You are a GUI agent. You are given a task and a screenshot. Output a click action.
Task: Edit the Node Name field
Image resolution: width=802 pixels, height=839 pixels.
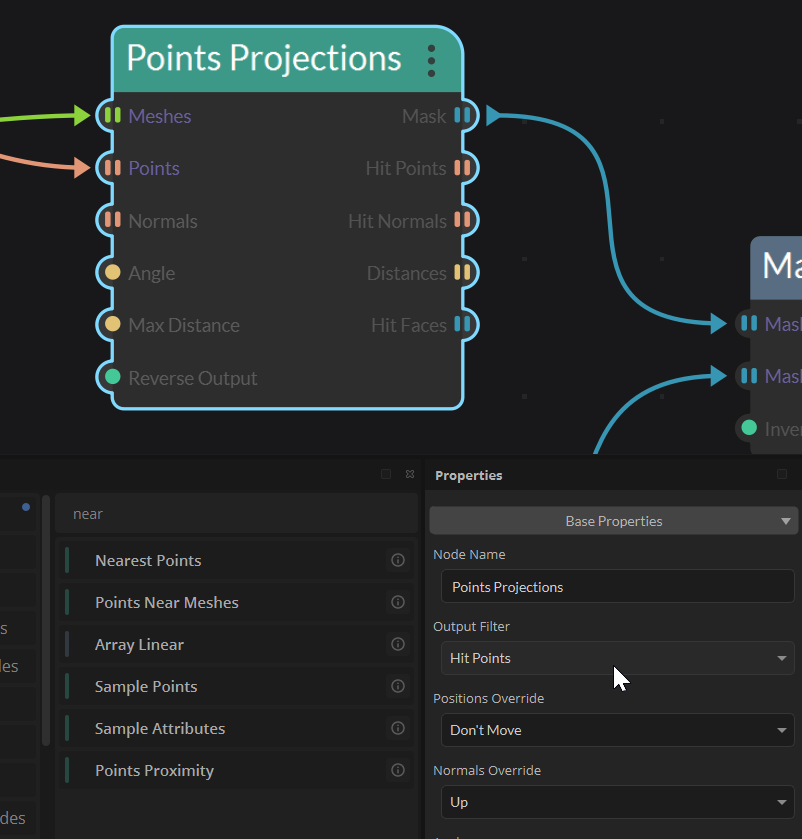coord(617,586)
